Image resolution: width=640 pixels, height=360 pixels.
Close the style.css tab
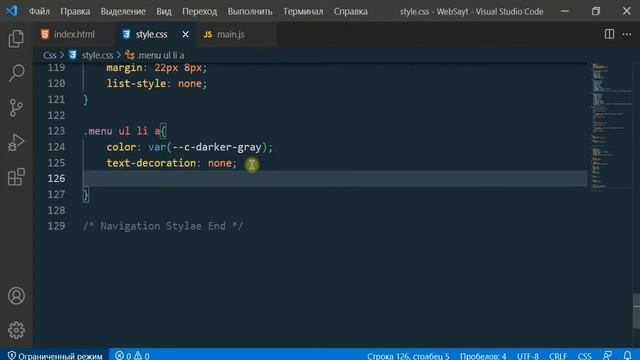(x=185, y=35)
